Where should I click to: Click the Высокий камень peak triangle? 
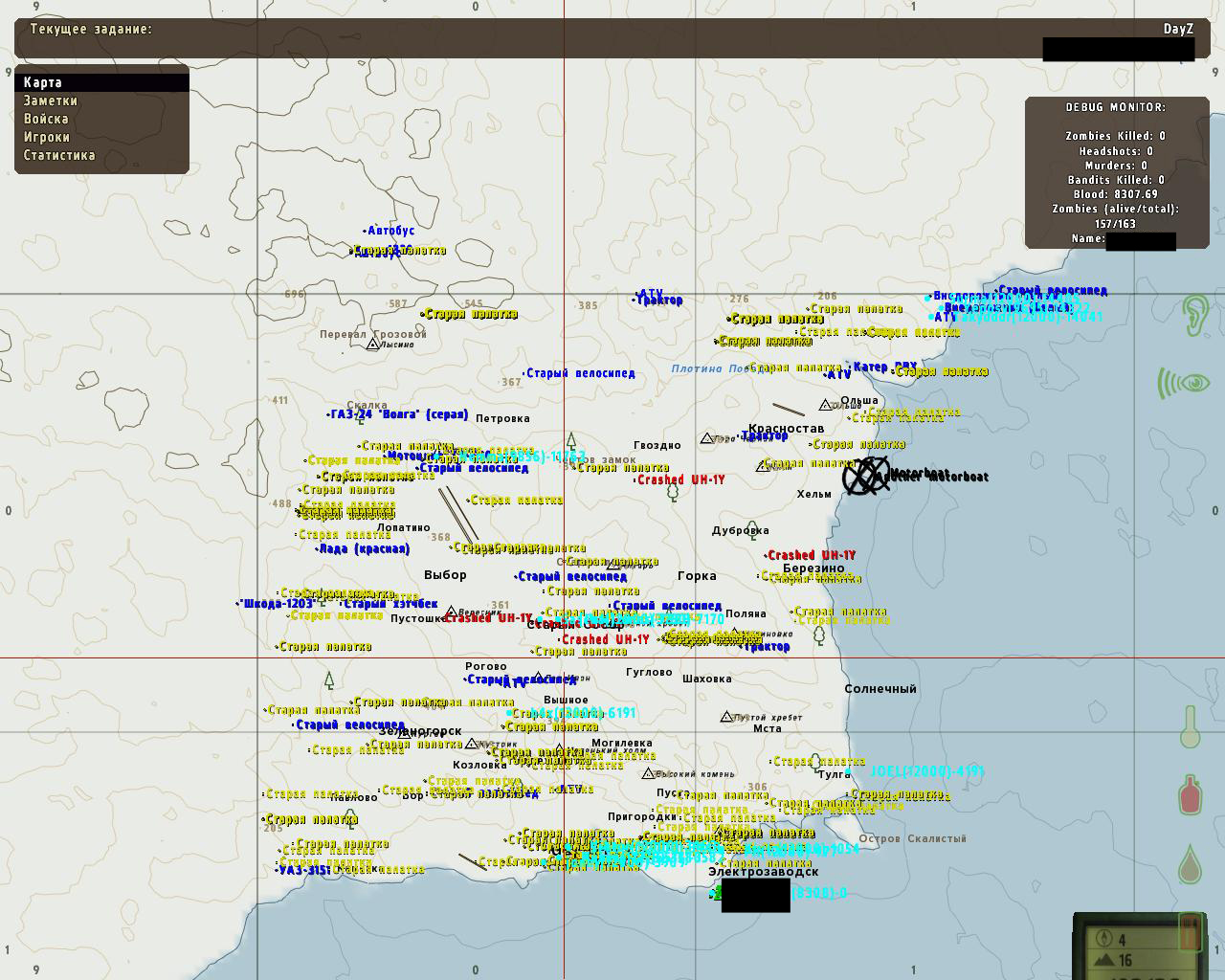[649, 773]
